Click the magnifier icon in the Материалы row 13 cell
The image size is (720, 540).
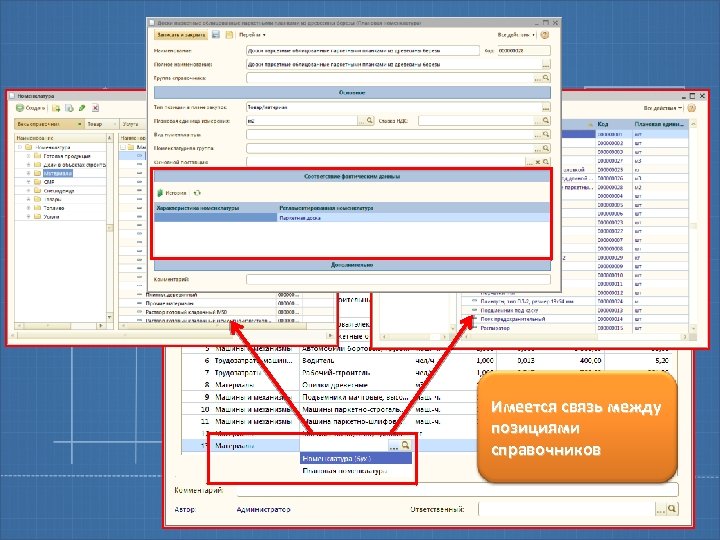coord(405,445)
